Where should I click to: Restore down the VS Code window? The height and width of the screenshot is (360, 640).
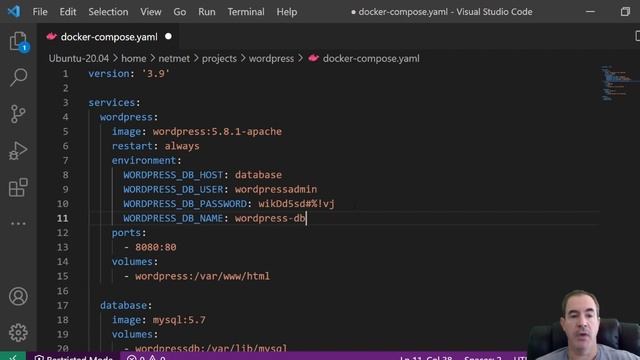[625, 11]
